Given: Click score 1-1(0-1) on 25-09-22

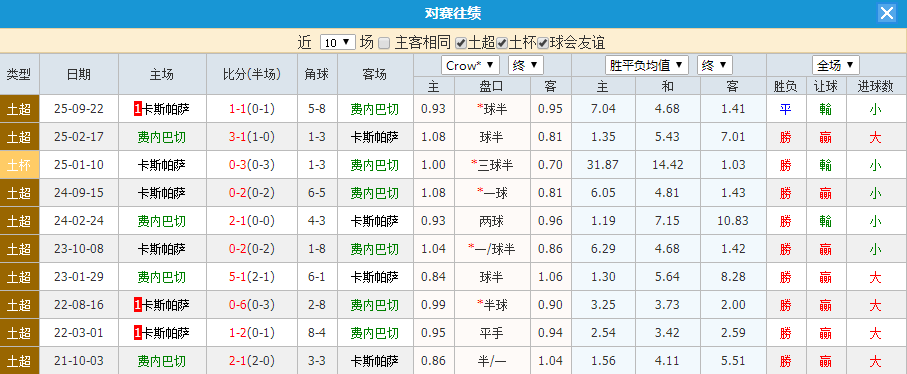Looking at the screenshot, I should pyautogui.click(x=252, y=109).
